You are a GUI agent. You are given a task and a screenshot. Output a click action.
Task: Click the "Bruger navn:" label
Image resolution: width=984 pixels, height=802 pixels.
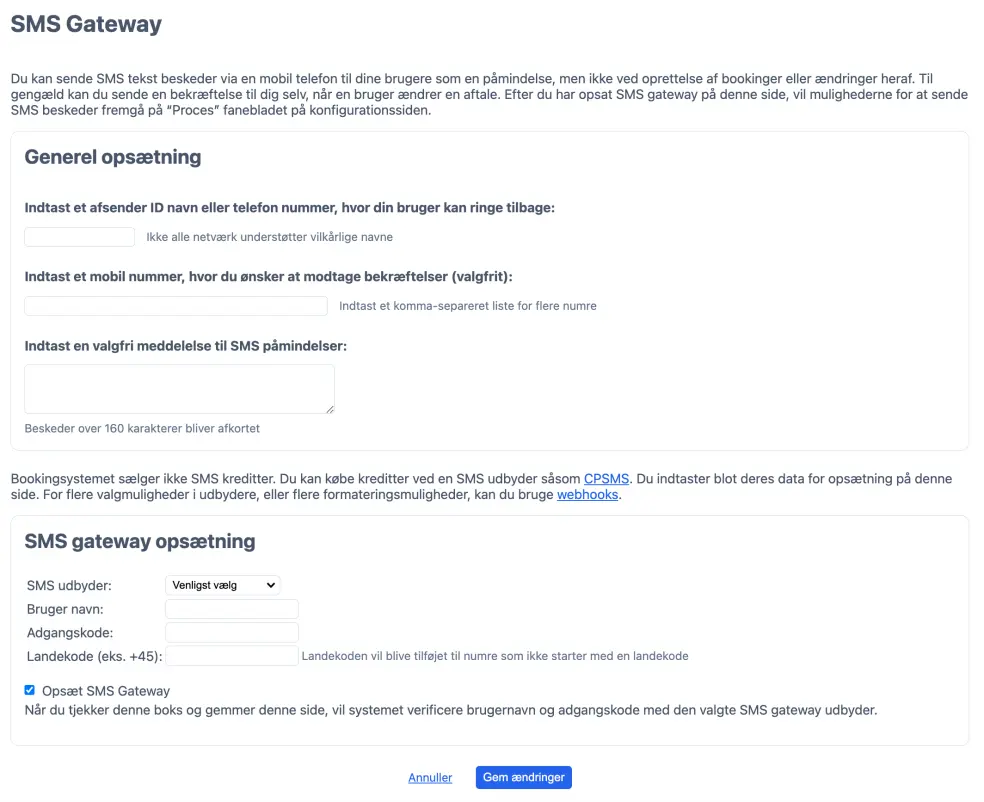coord(65,609)
